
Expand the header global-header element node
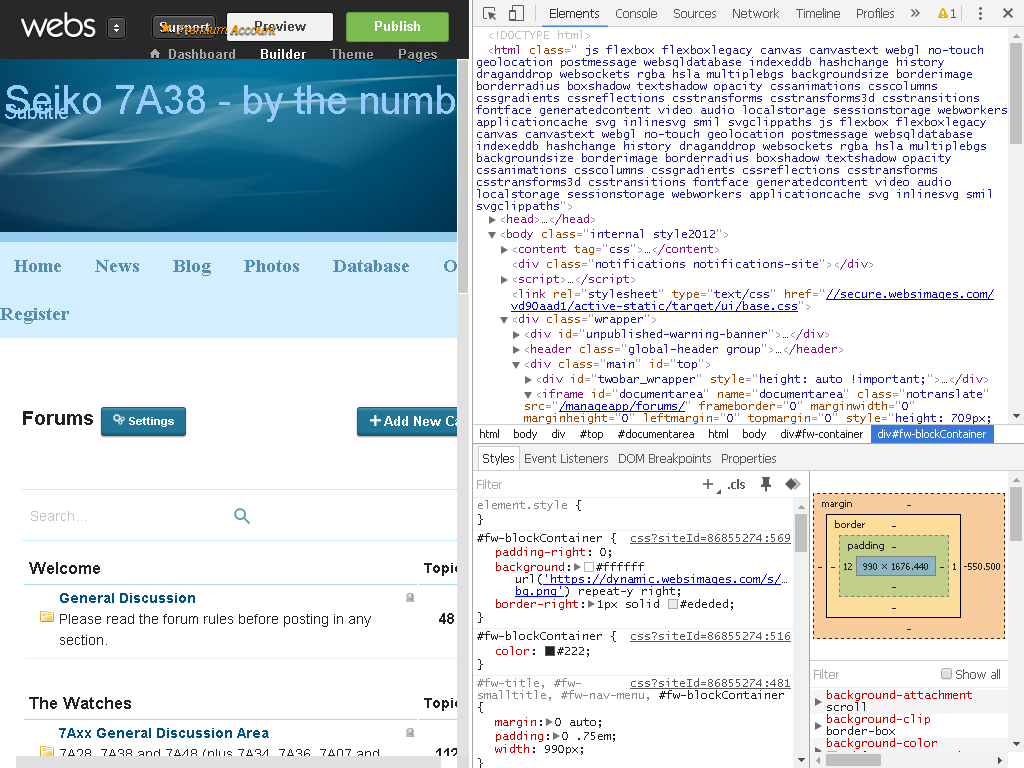pos(517,349)
